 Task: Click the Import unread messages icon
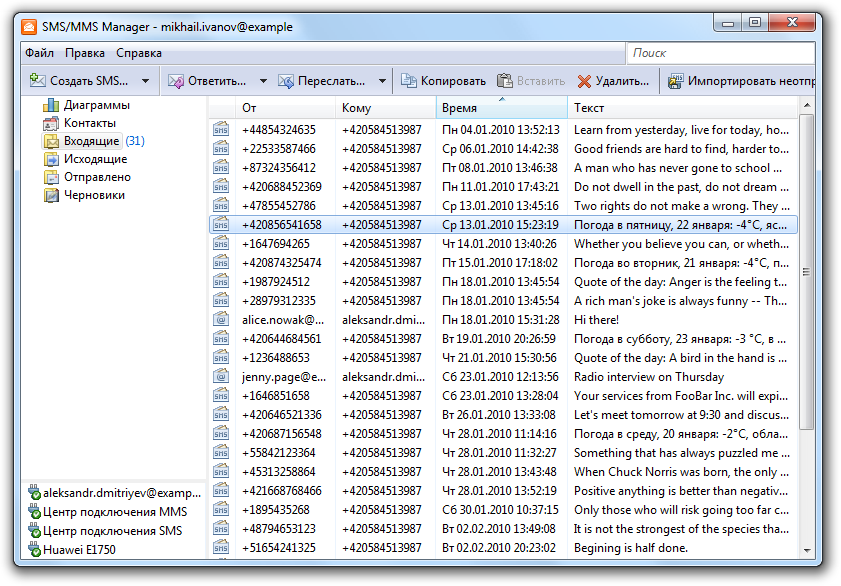tap(676, 81)
